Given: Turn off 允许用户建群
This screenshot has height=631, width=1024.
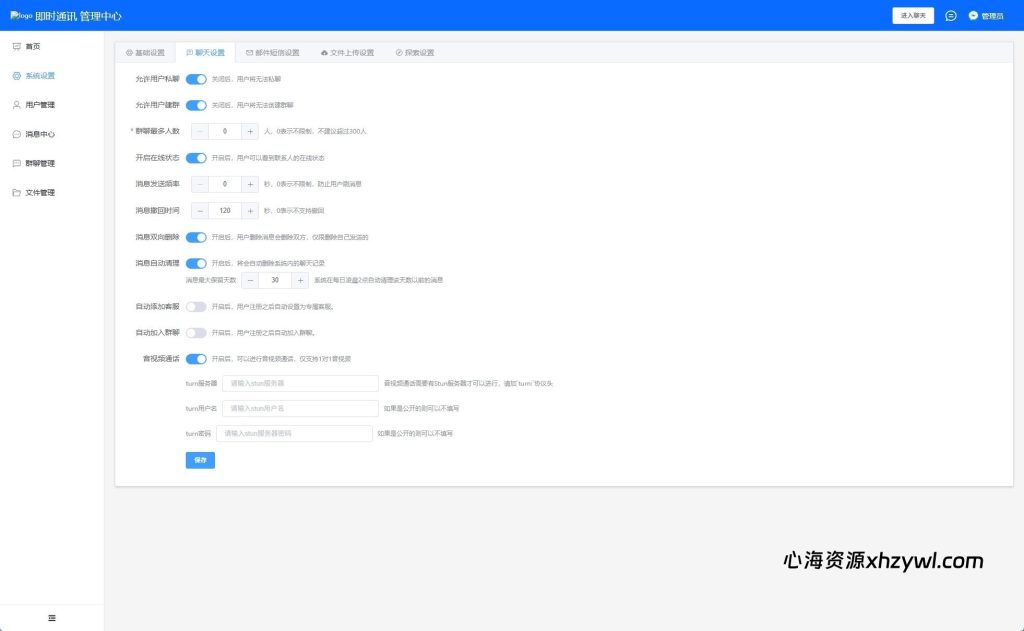Looking at the screenshot, I should click(196, 104).
